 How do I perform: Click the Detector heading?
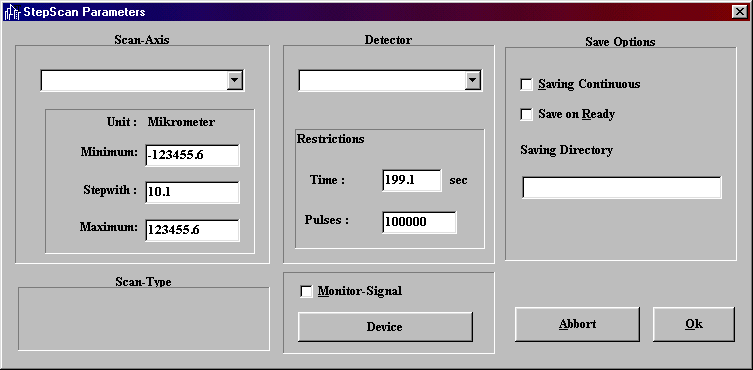pos(388,40)
